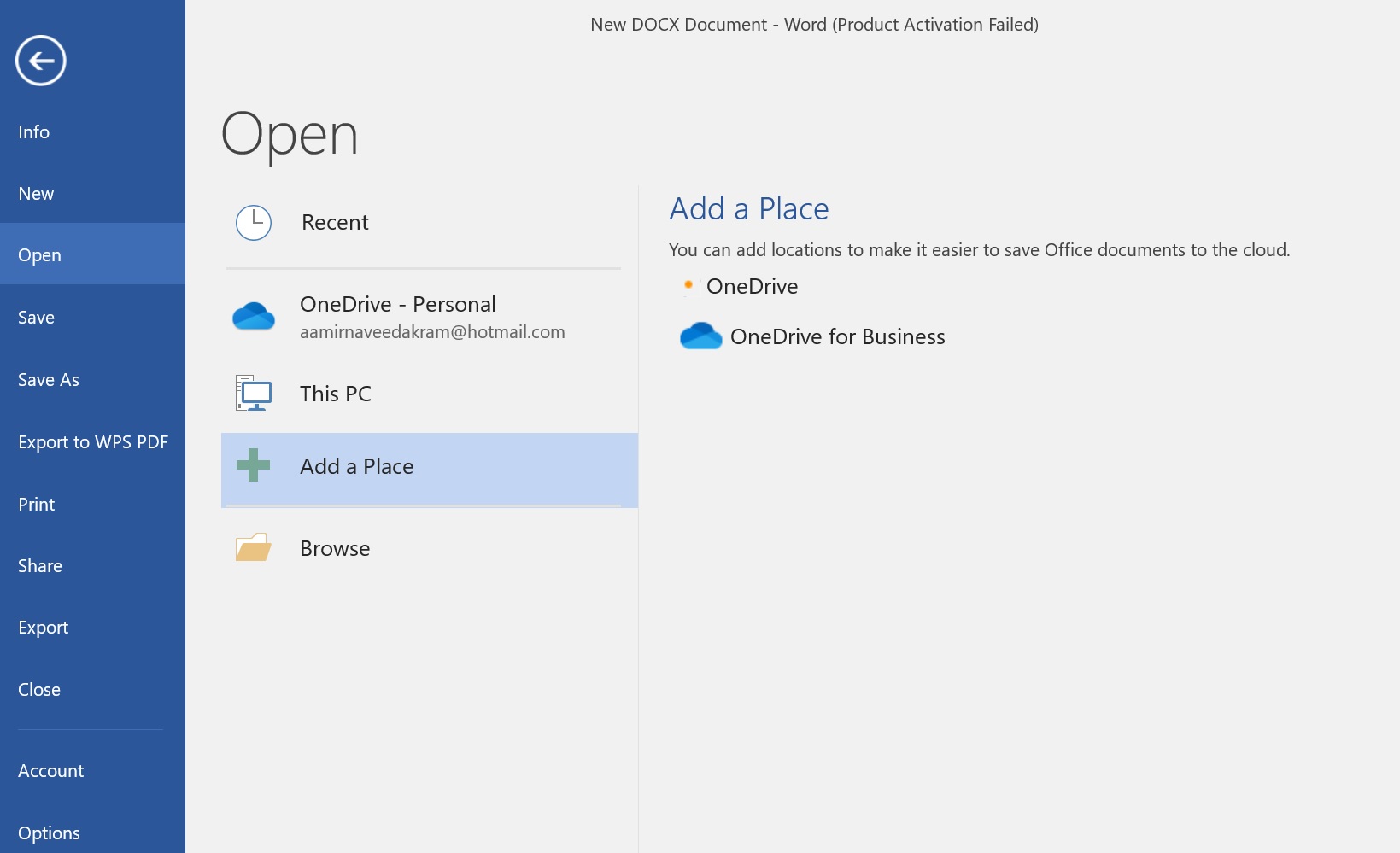Select the Open sidebar item
Image resolution: width=1400 pixels, height=853 pixels.
coord(39,255)
